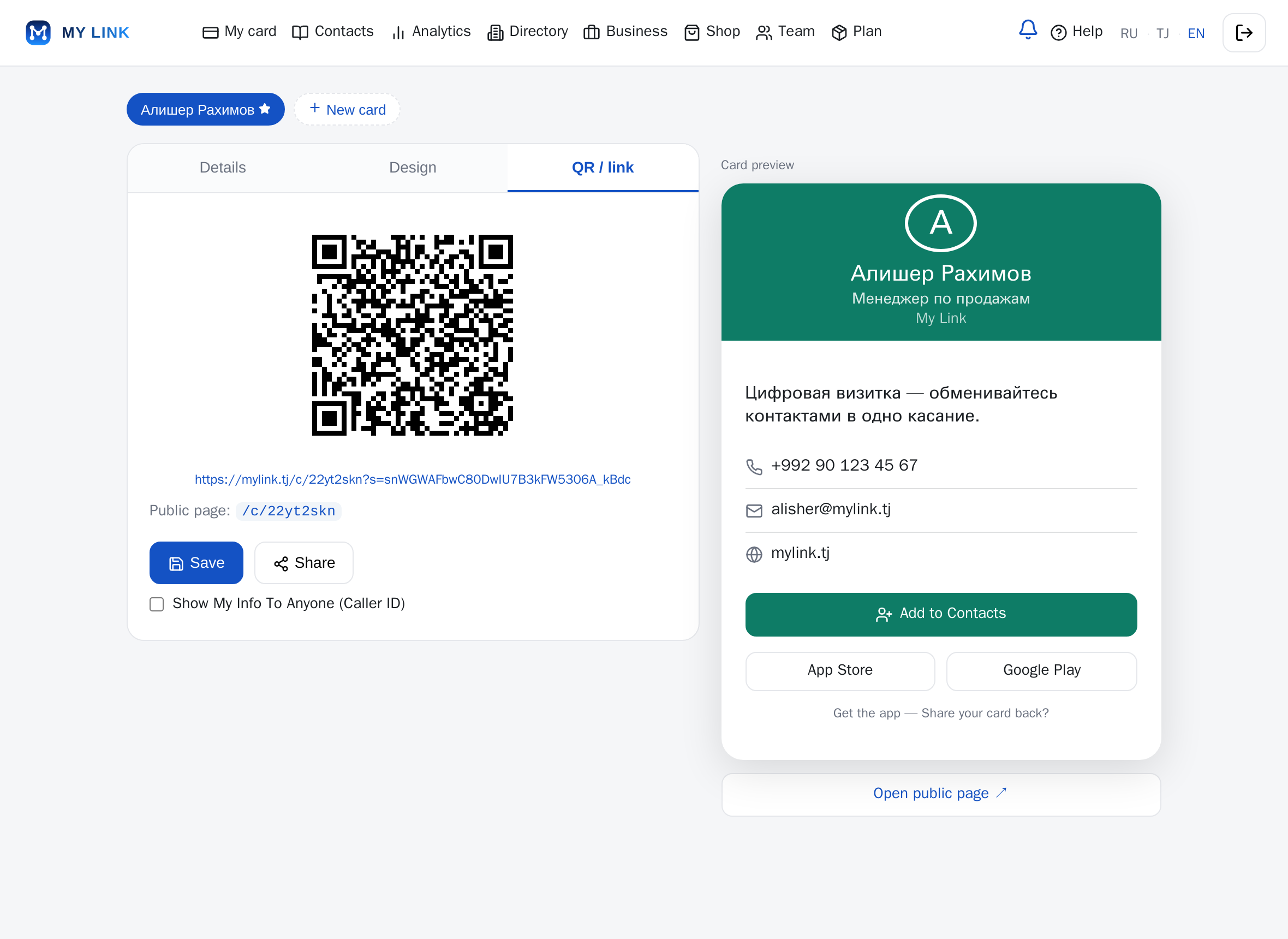Open the Analytics section

point(431,32)
